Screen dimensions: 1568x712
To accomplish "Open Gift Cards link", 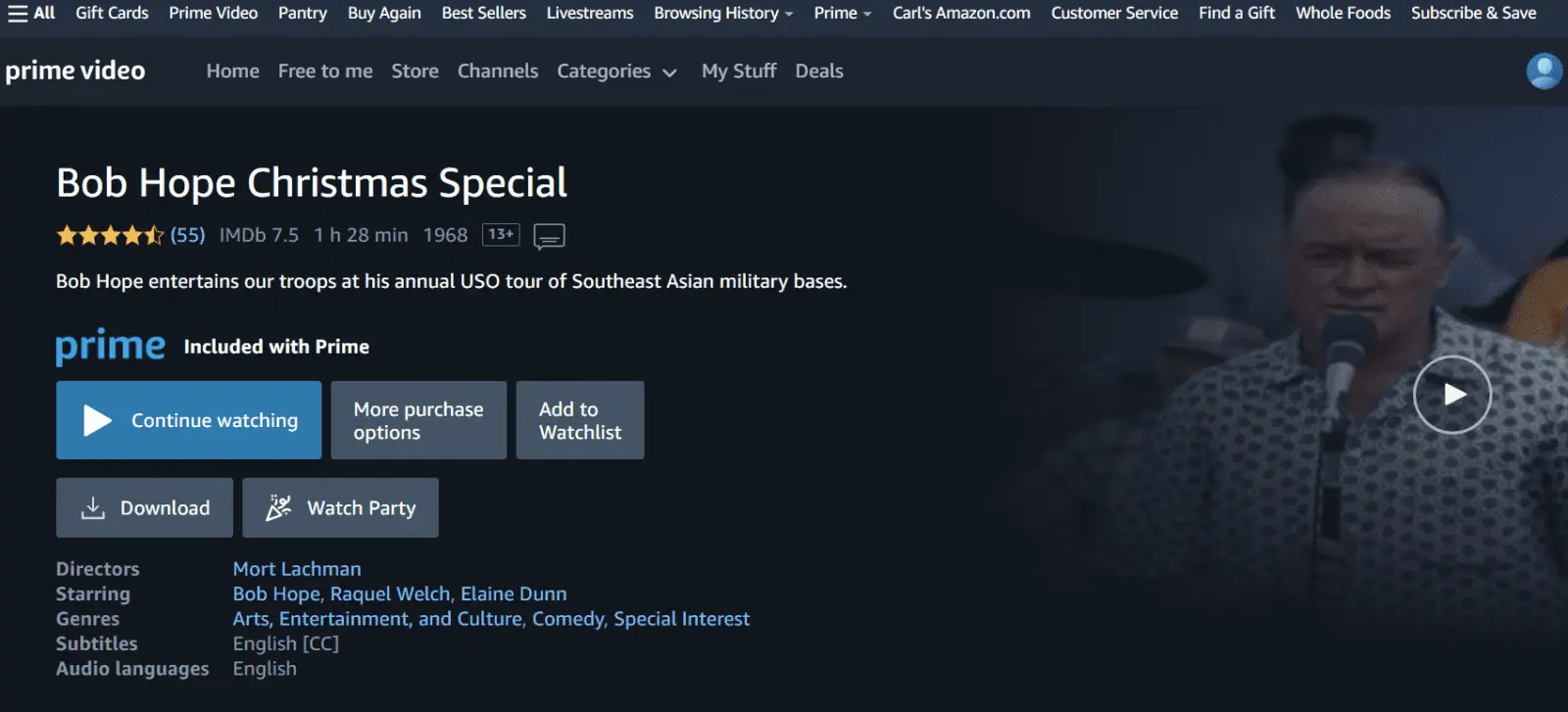I will point(112,13).
